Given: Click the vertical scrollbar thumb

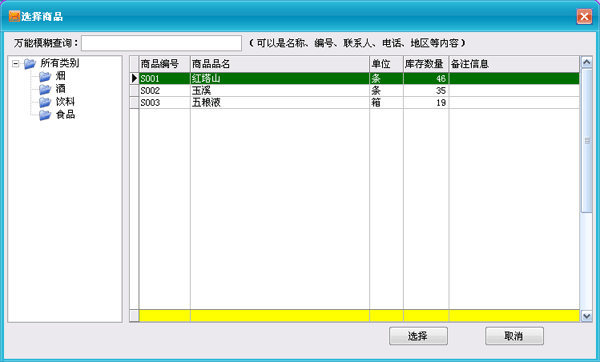Looking at the screenshot, I should pyautogui.click(x=586, y=140).
